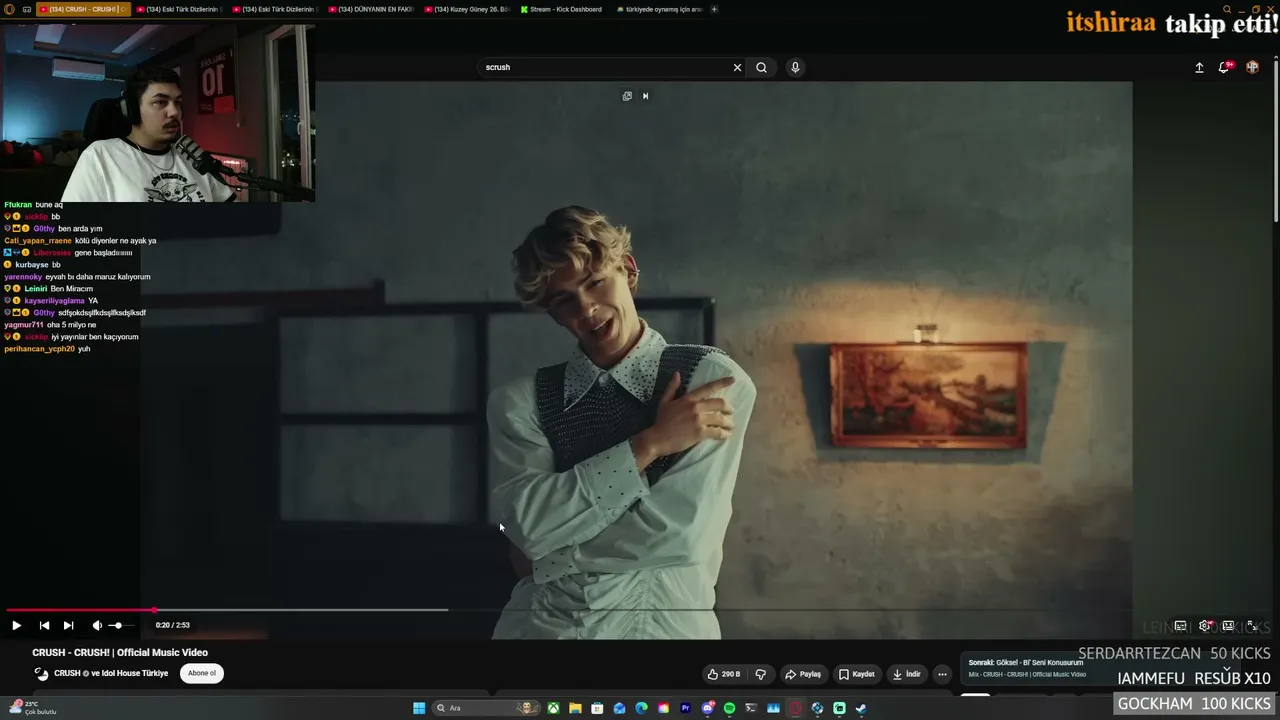
Task: Open more actions three-dot menu
Action: pos(942,674)
